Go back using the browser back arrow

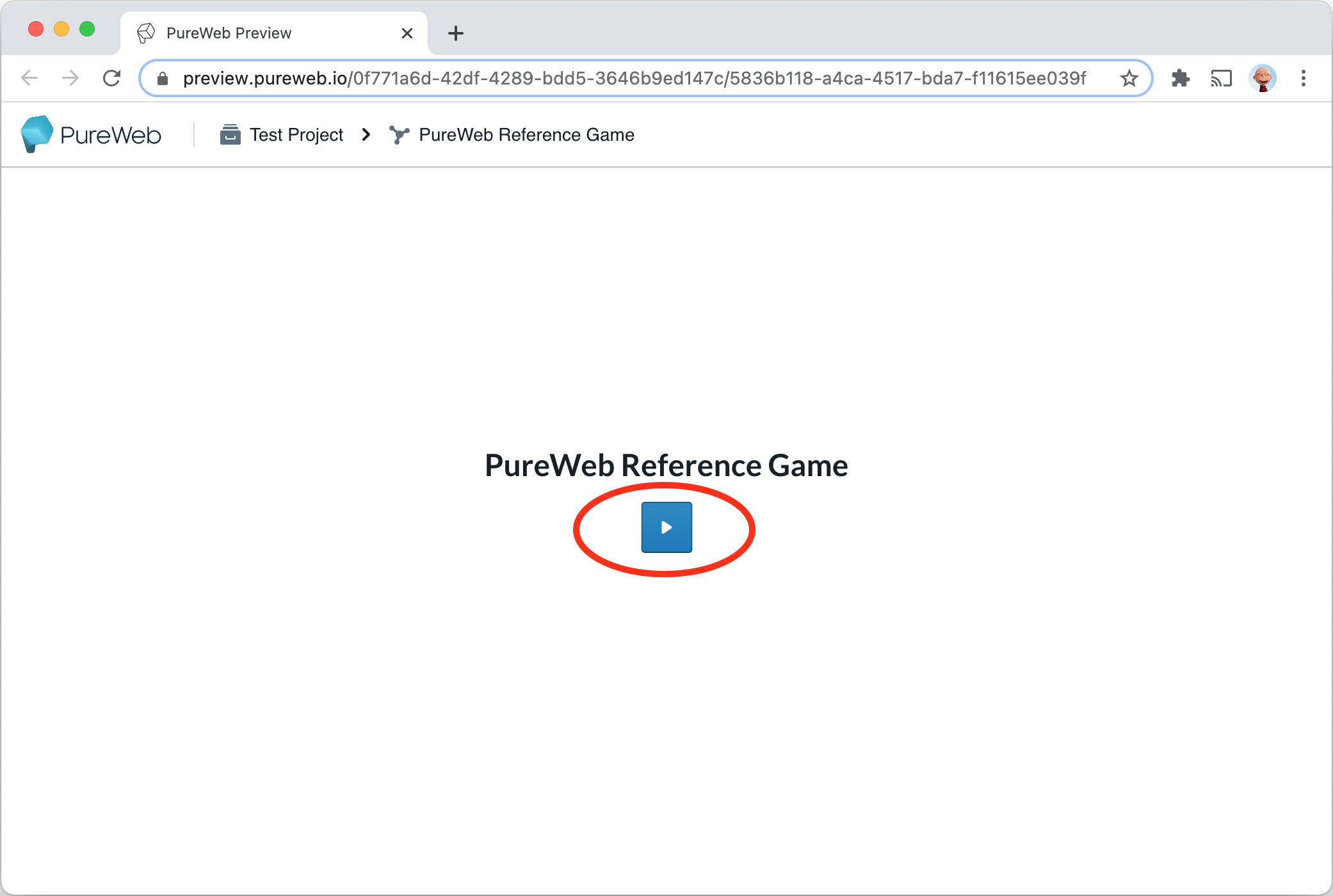29,78
